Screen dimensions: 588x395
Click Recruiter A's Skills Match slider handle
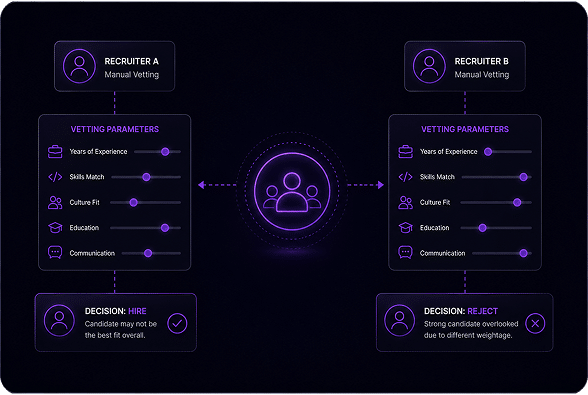click(x=146, y=177)
